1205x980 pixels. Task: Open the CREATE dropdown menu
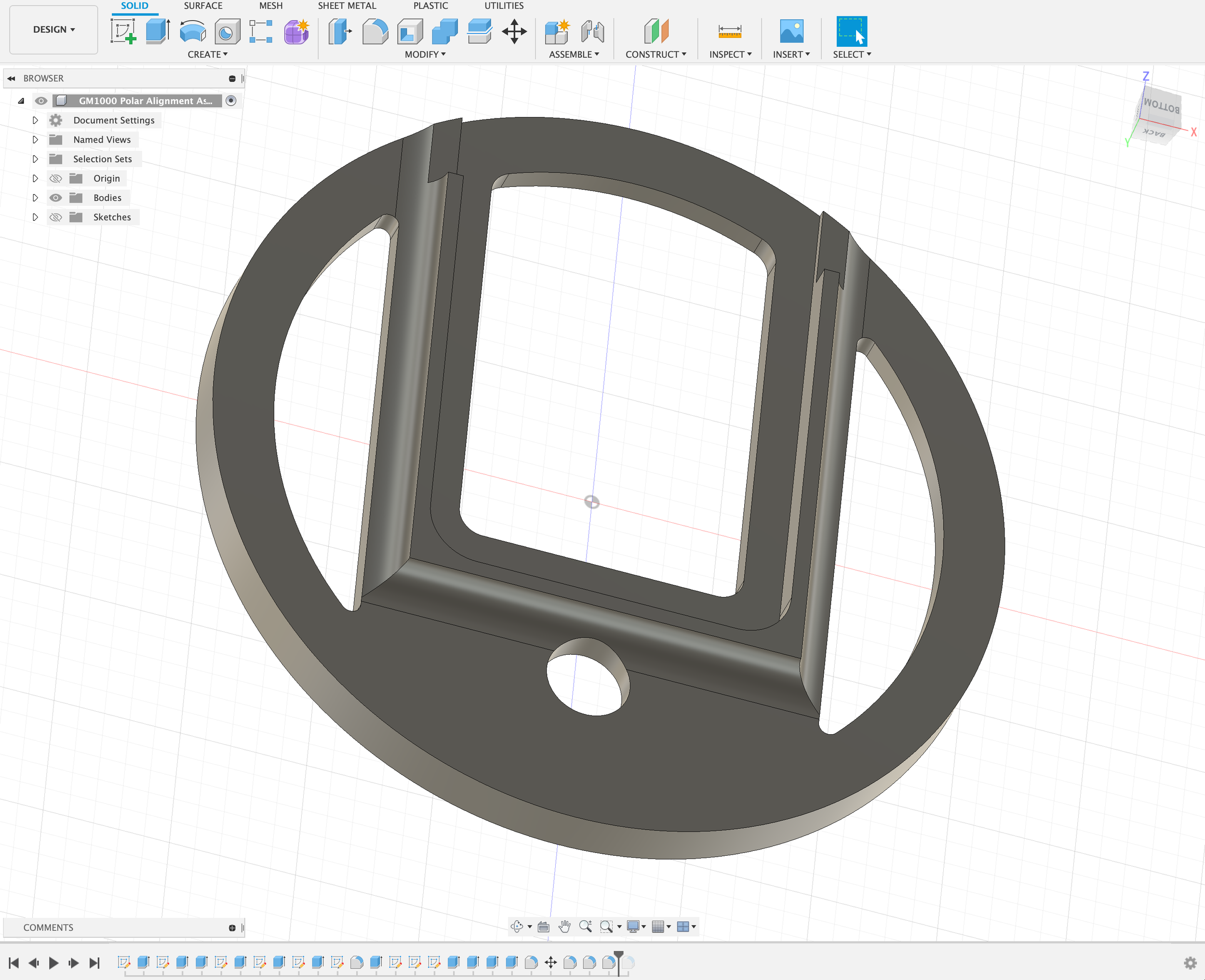[x=207, y=54]
